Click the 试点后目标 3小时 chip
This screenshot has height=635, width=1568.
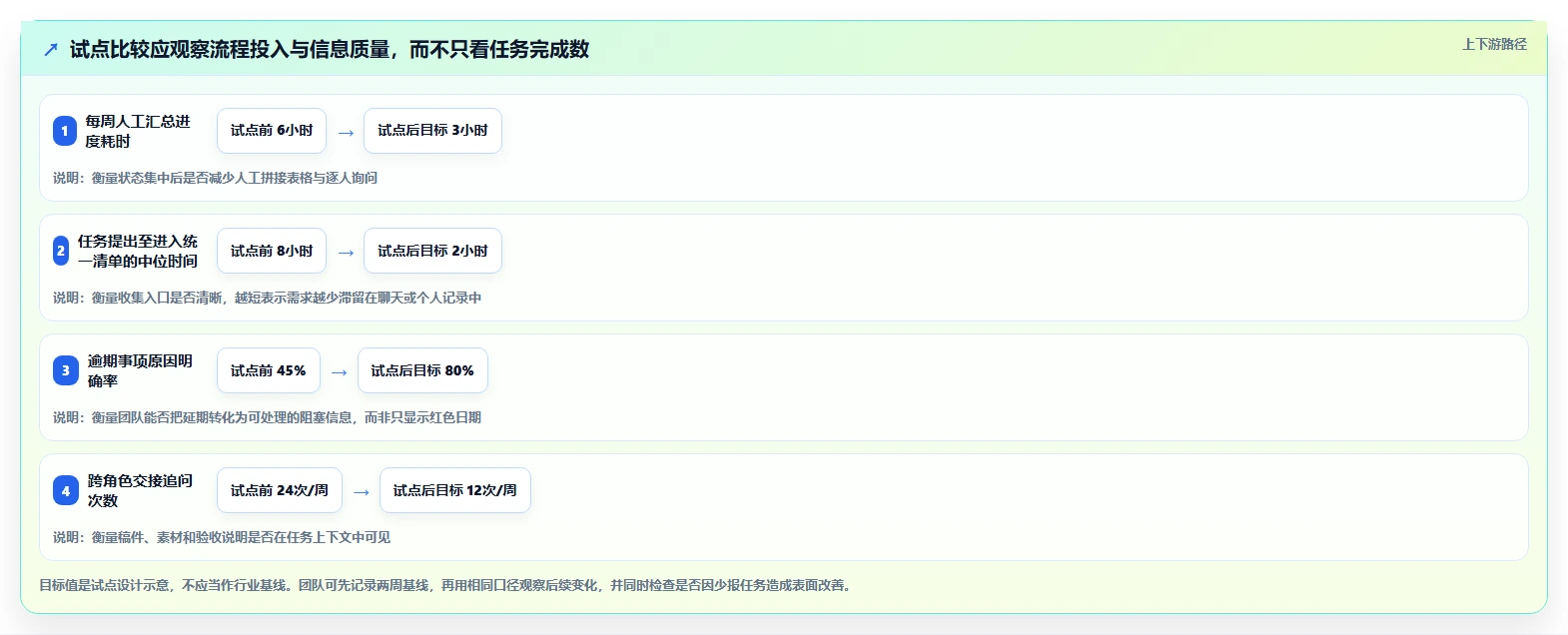pos(432,131)
